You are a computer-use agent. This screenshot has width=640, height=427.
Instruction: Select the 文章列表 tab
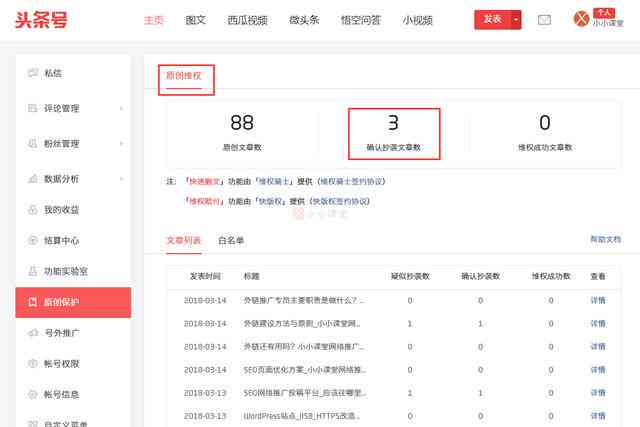coord(184,240)
